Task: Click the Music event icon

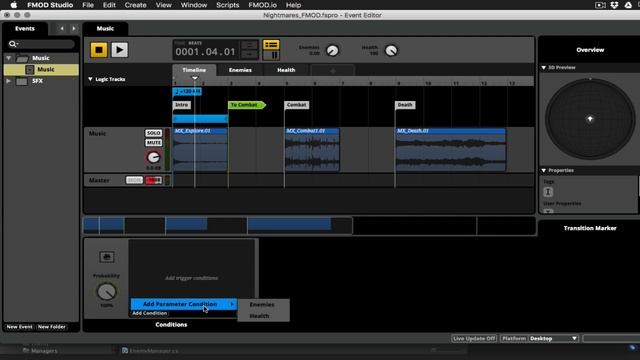Action: pyautogui.click(x=29, y=70)
